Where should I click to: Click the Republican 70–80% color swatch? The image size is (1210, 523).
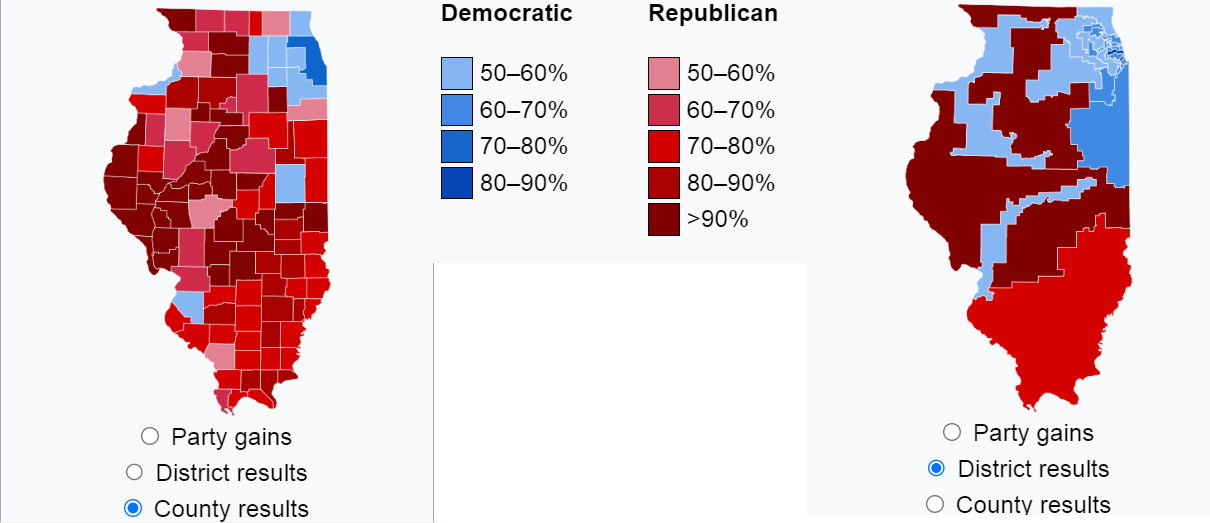tap(664, 146)
